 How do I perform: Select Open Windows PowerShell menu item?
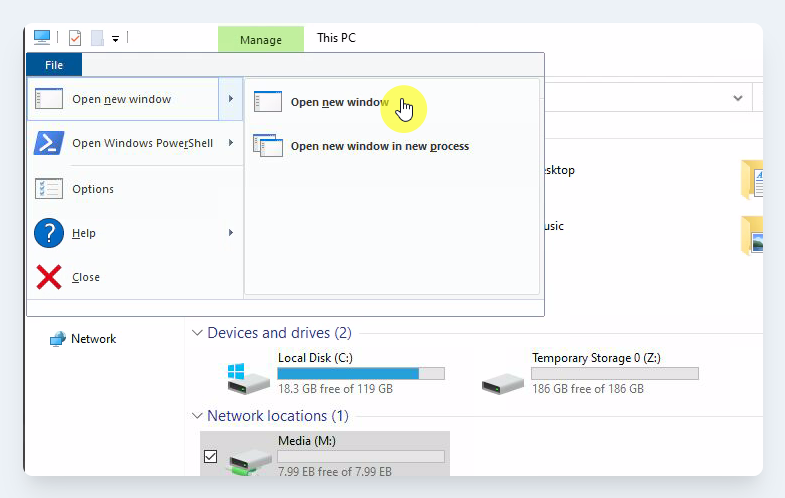134,143
